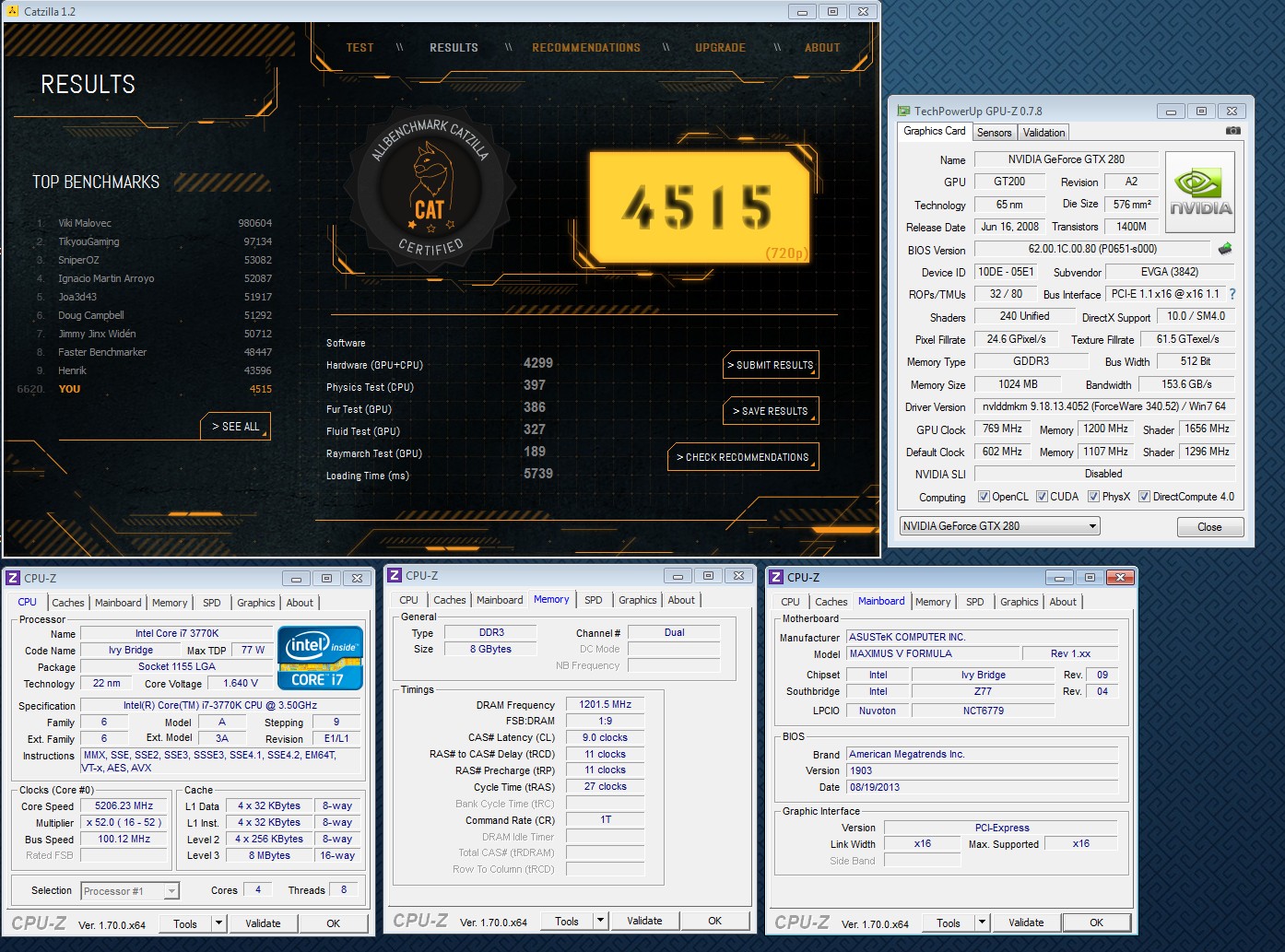This screenshot has width=1285, height=952.
Task: Open the Catzilla ABOUT tab
Action: tap(822, 48)
